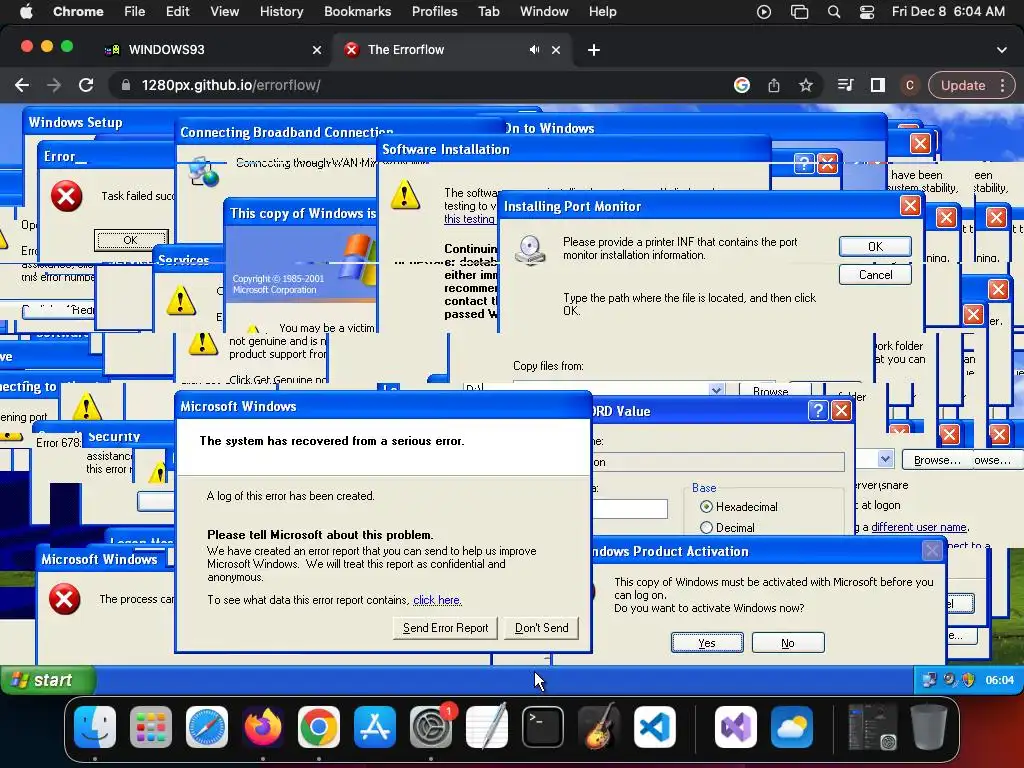Image resolution: width=1024 pixels, height=768 pixels.
Task: Open Trash in the dock
Action: click(x=929, y=727)
